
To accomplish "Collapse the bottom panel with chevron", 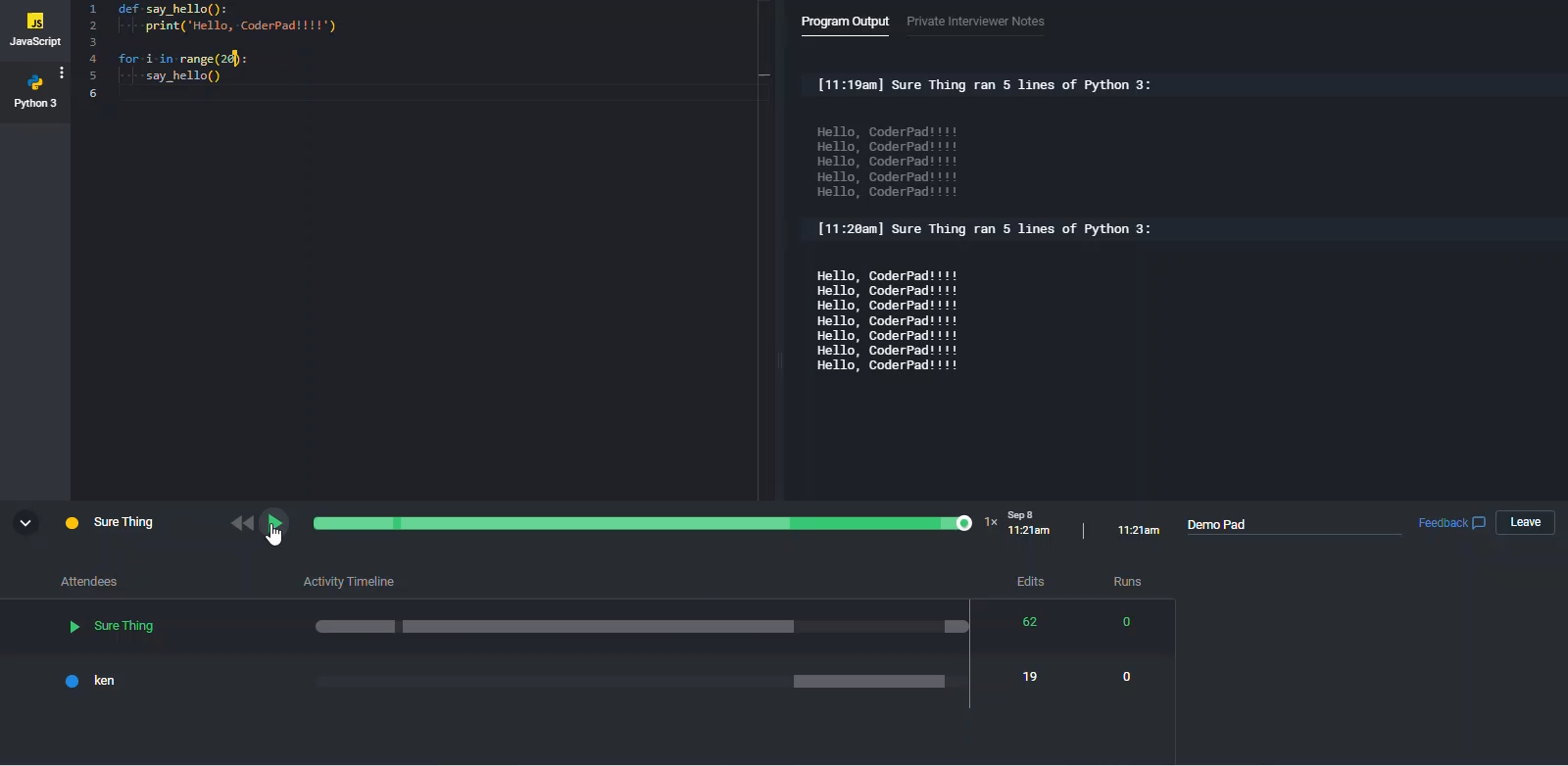I will pyautogui.click(x=25, y=523).
